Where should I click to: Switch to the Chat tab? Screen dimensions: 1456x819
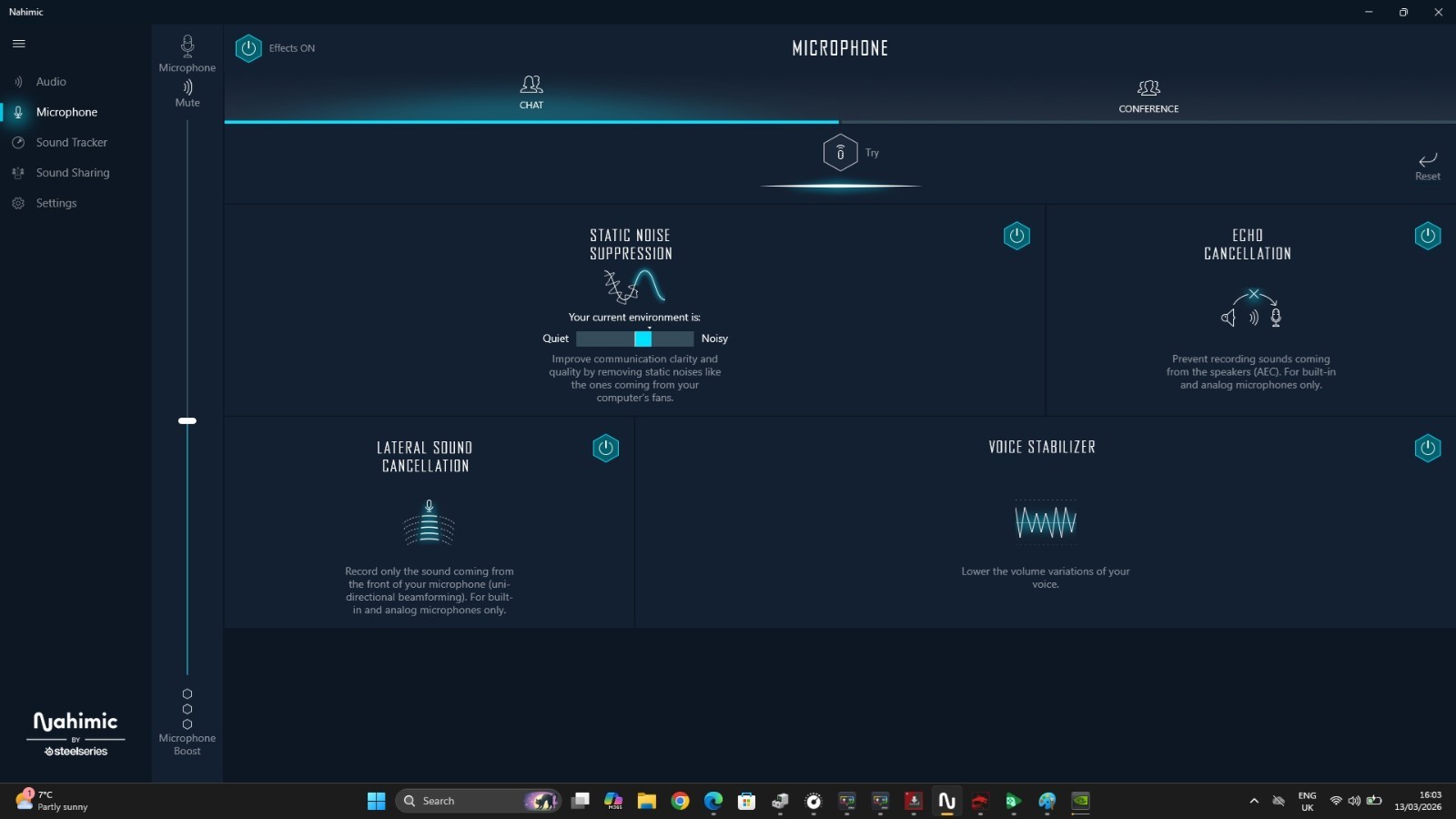click(531, 95)
